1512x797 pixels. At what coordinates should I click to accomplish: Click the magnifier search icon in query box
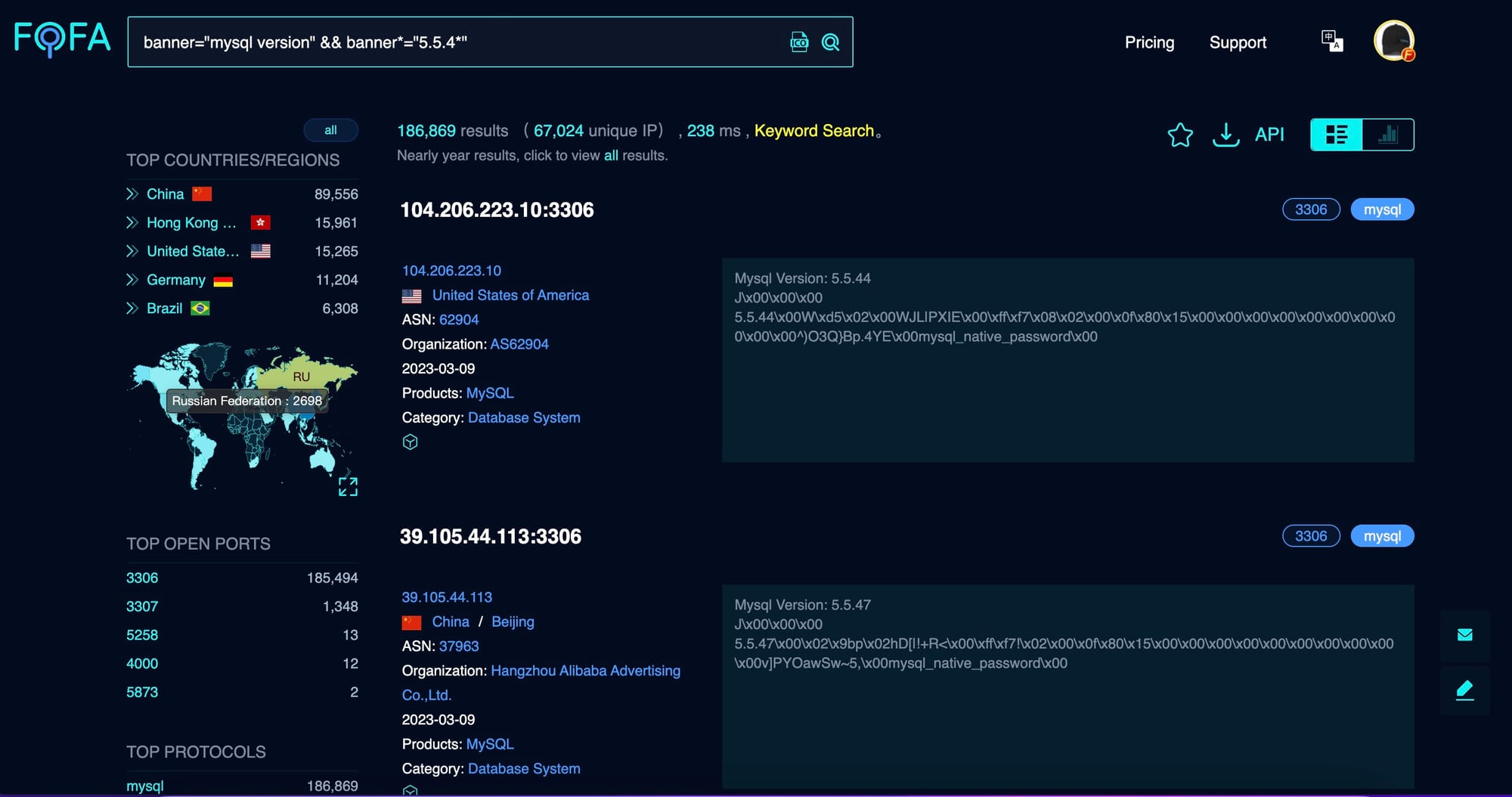point(830,42)
